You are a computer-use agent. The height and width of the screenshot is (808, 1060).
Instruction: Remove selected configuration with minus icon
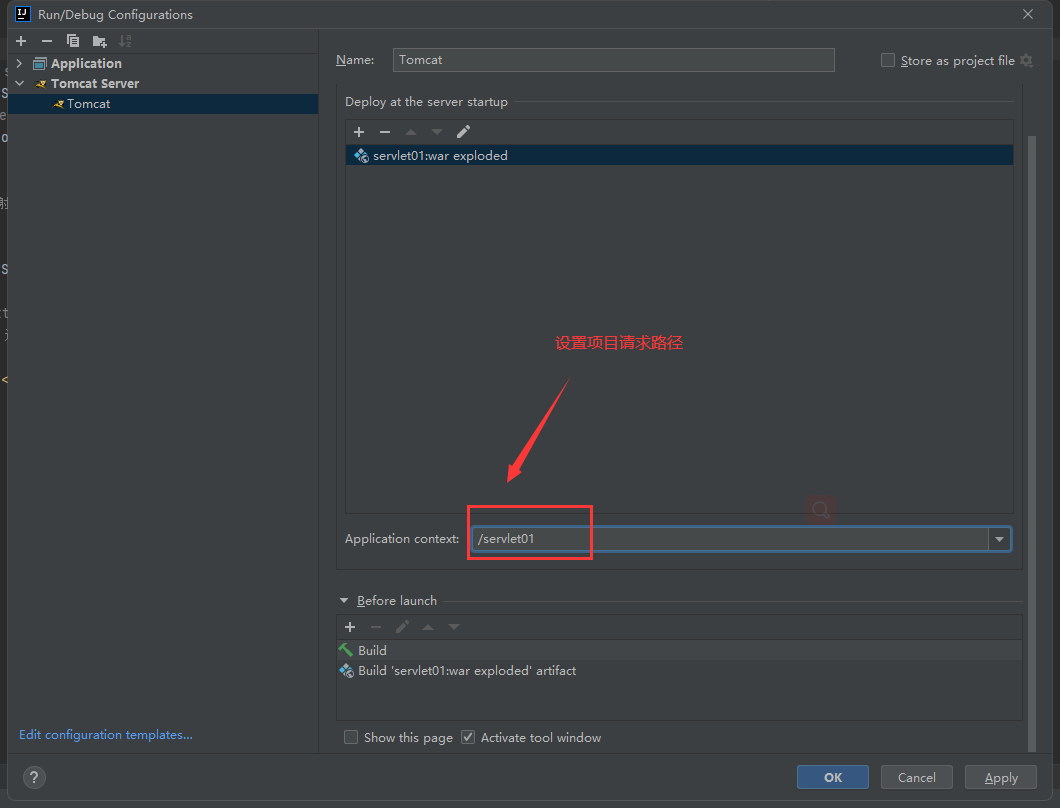click(x=47, y=41)
